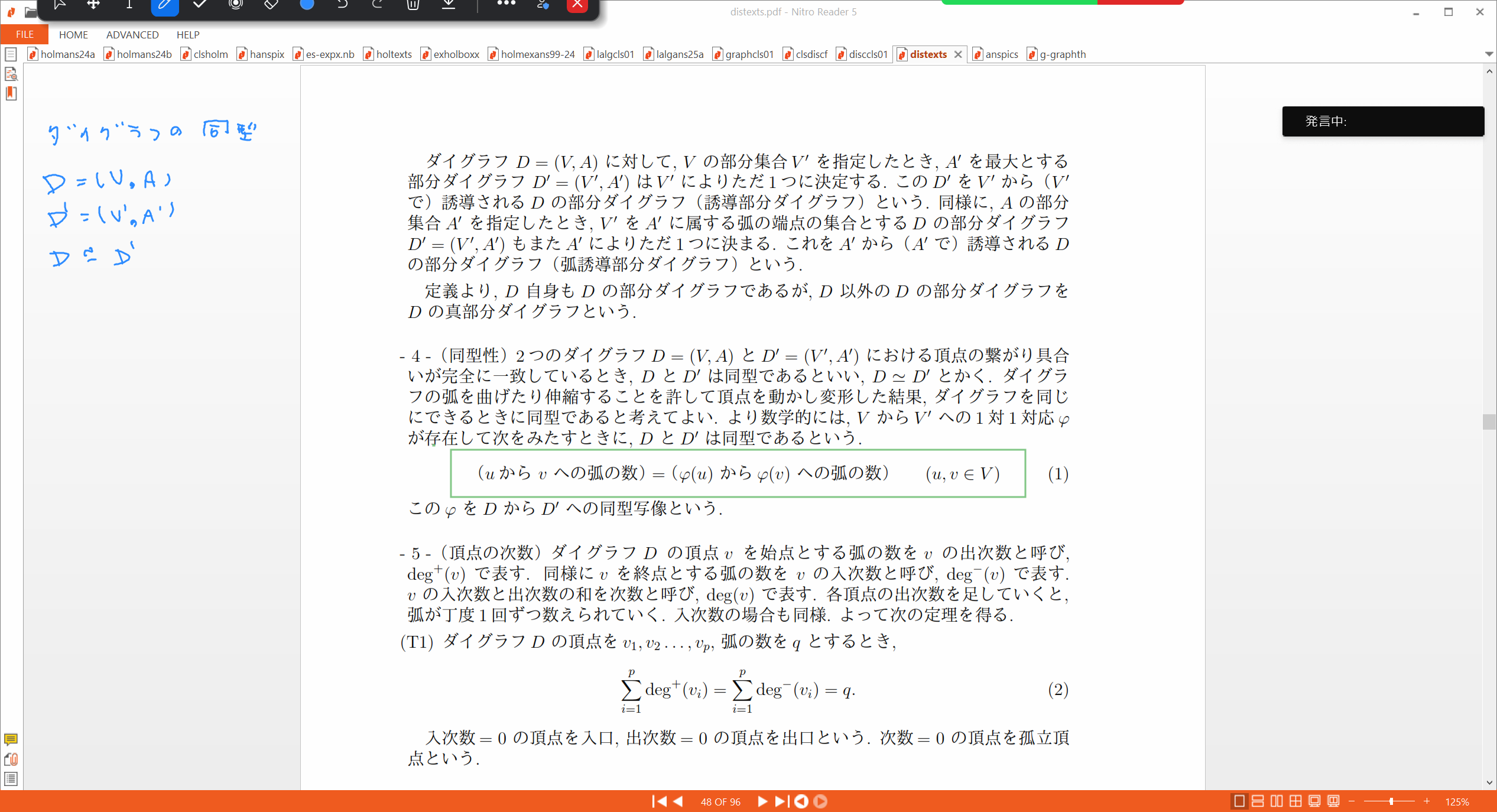1497x812 pixels.
Task: Click the 48 OF 96 page indicator
Action: [720, 802]
